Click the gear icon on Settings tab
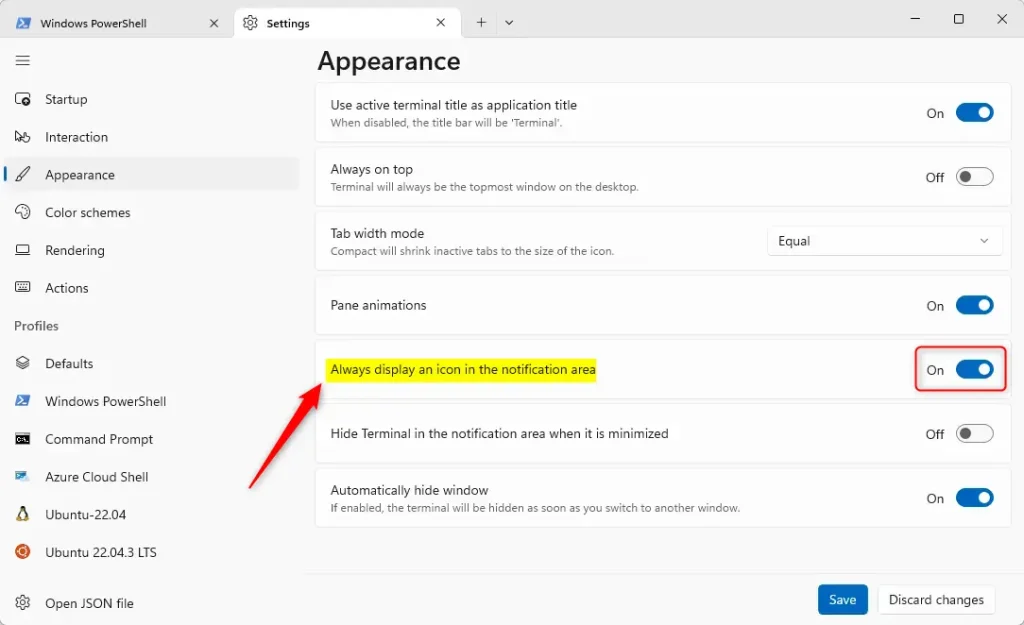1024x625 pixels. pos(250,23)
